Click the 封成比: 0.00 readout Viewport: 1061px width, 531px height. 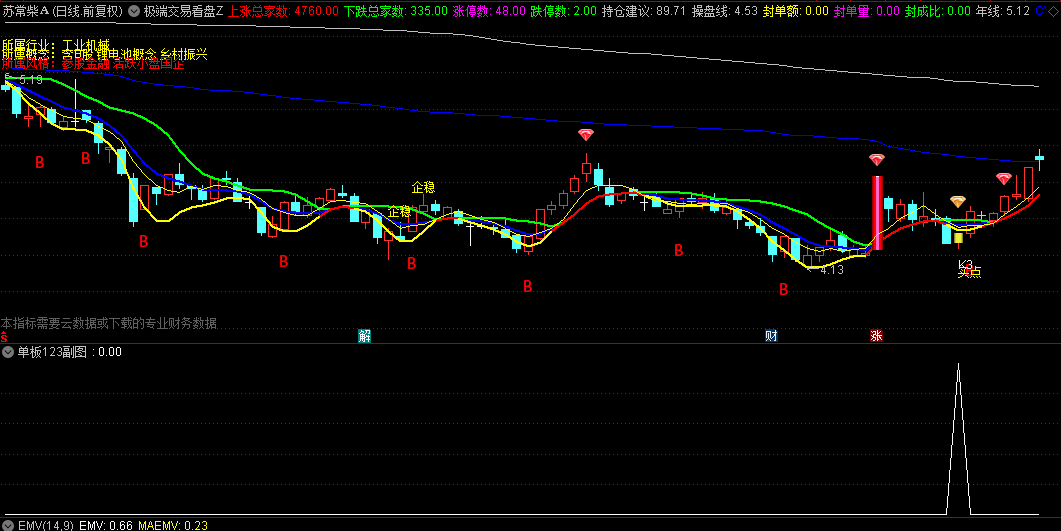click(x=938, y=11)
